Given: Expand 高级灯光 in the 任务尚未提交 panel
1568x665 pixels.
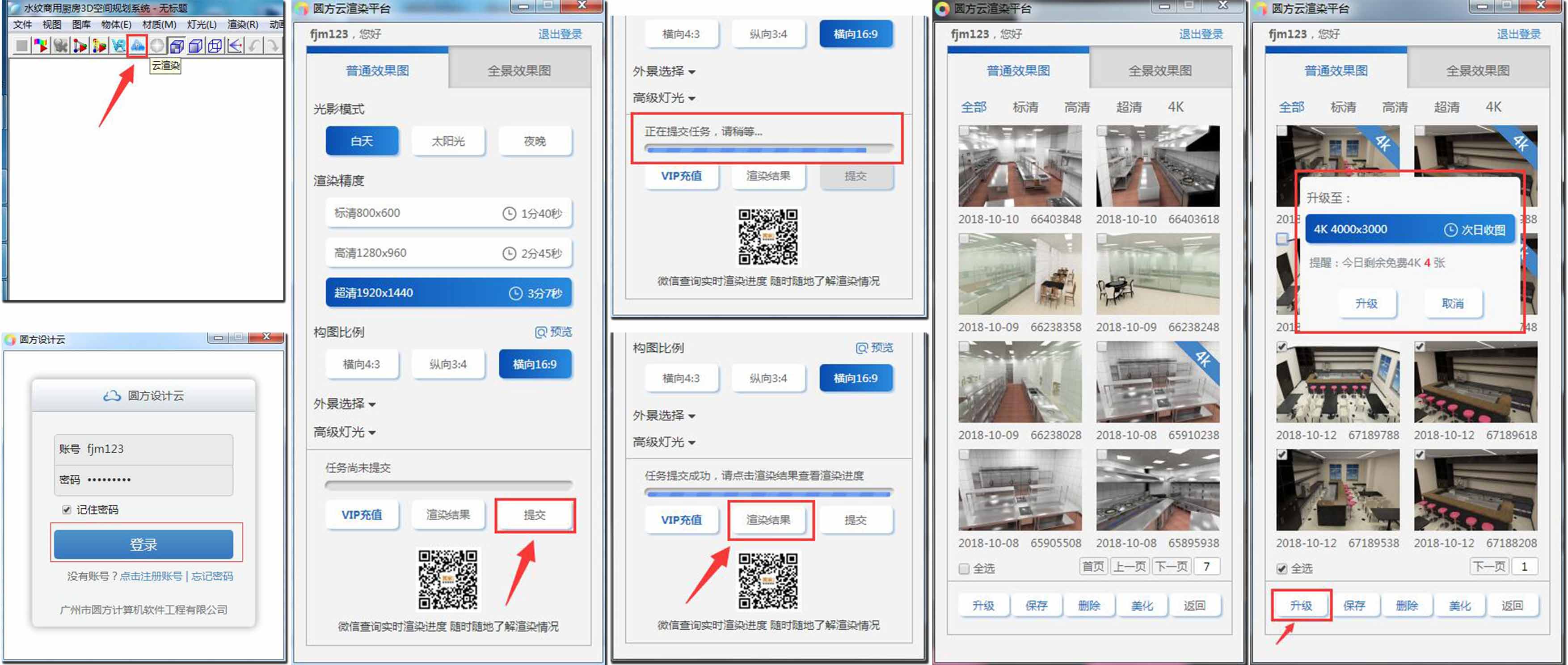Looking at the screenshot, I should pos(345,432).
